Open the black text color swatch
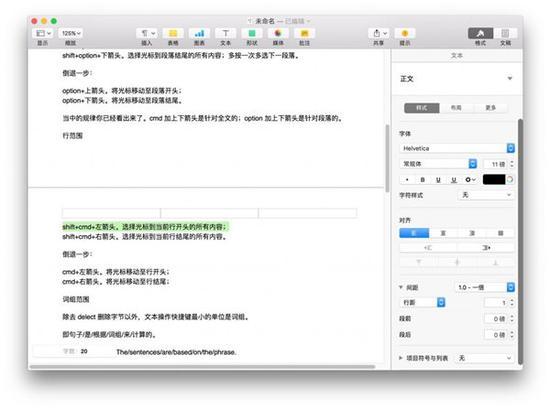Viewport: 550px width, 409px height. click(x=494, y=180)
